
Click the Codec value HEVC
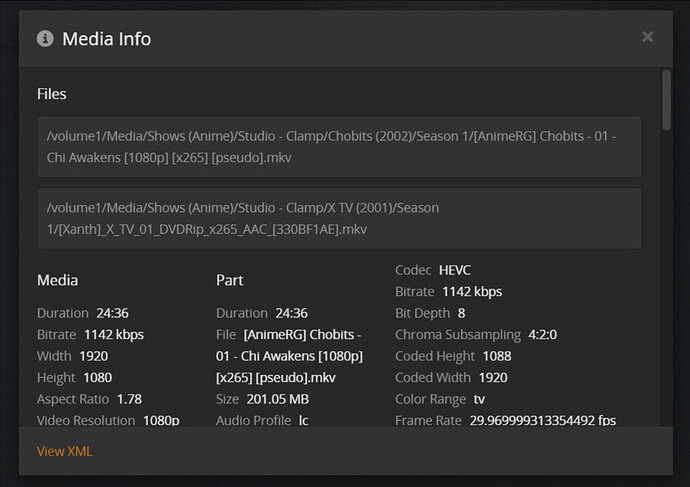pyautogui.click(x=455, y=270)
